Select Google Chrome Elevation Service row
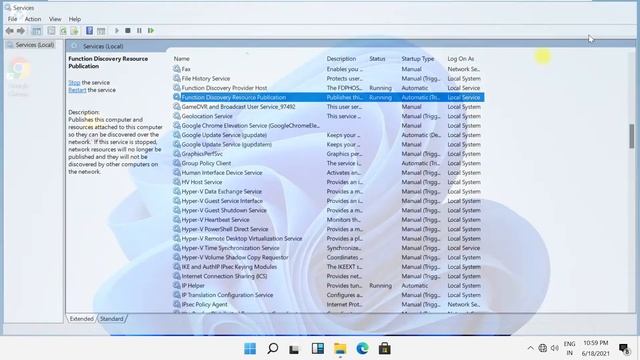The height and width of the screenshot is (360, 640). (x=328, y=126)
